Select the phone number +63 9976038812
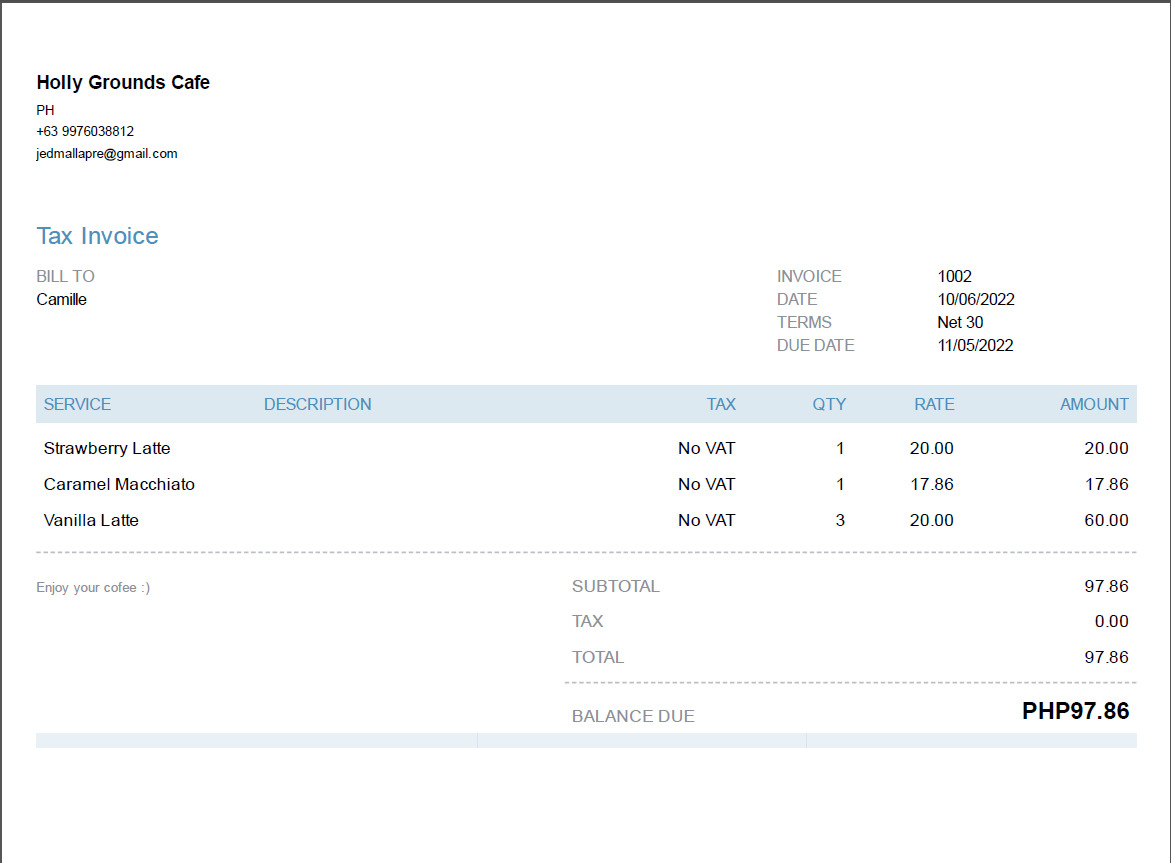The height and width of the screenshot is (863, 1171). coord(85,131)
